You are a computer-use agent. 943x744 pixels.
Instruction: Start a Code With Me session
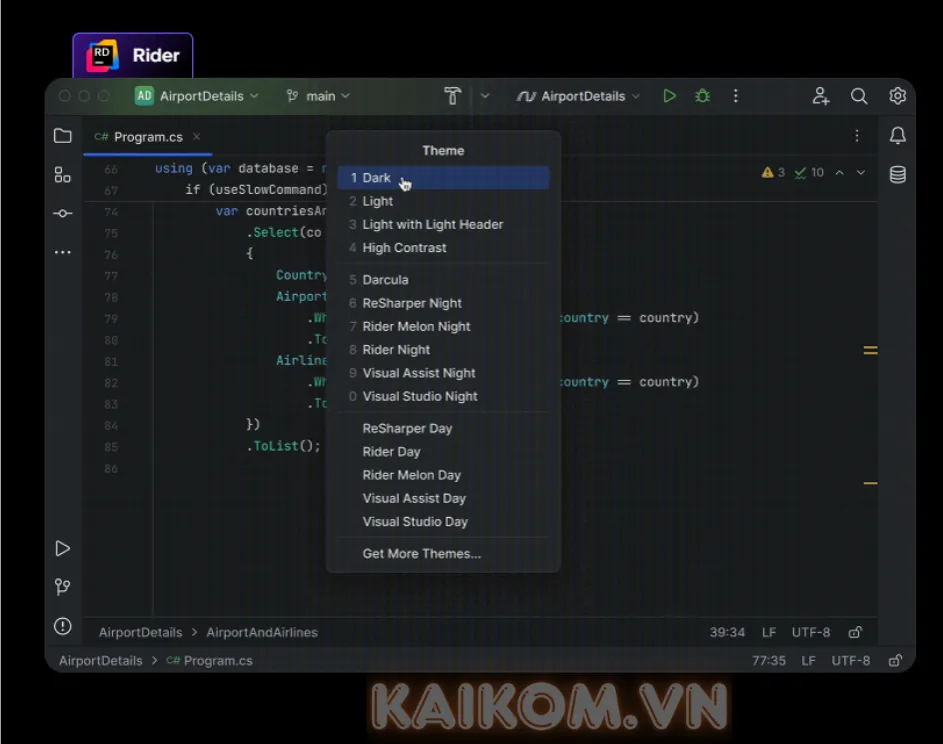tap(820, 96)
